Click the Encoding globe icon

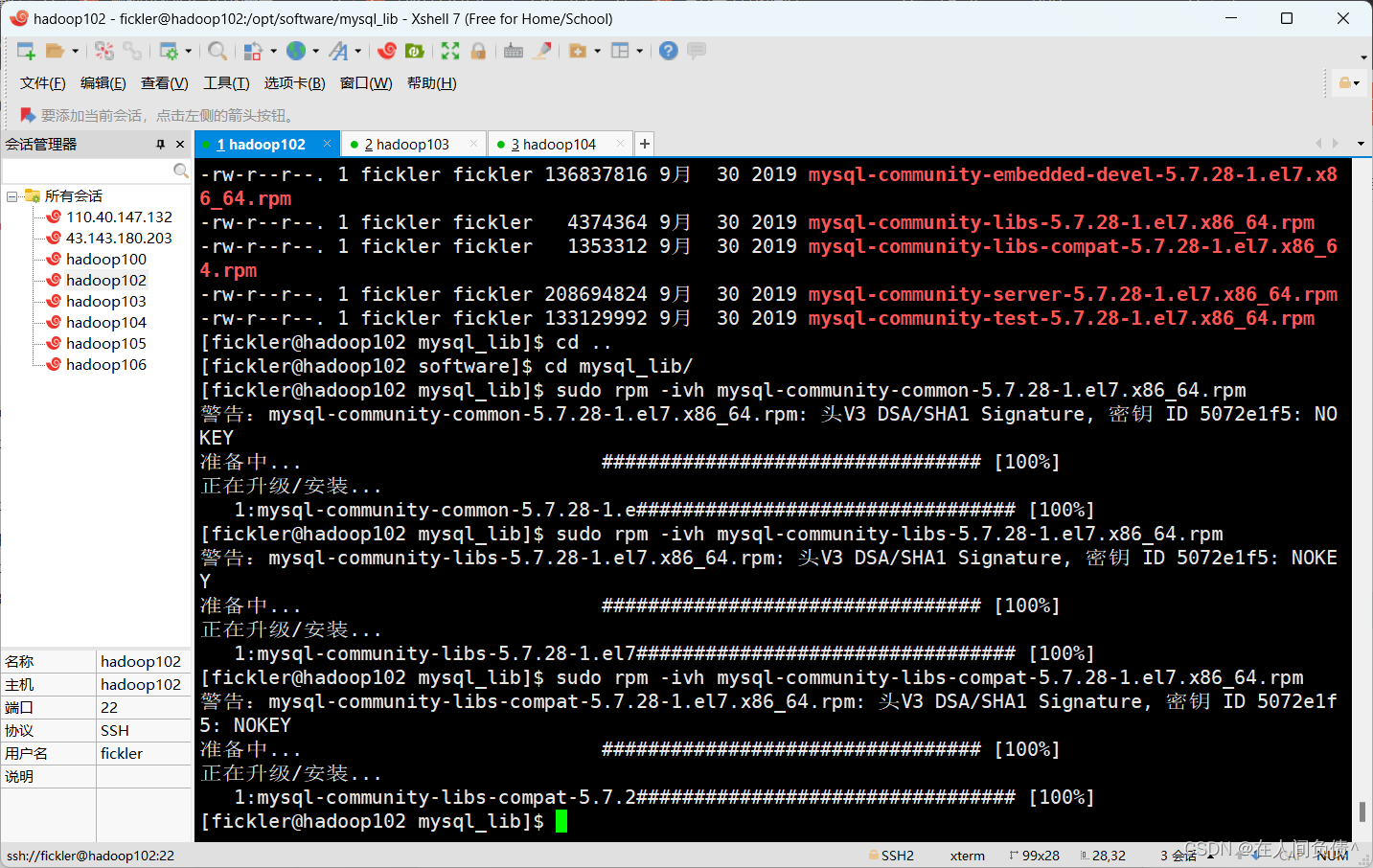(296, 51)
